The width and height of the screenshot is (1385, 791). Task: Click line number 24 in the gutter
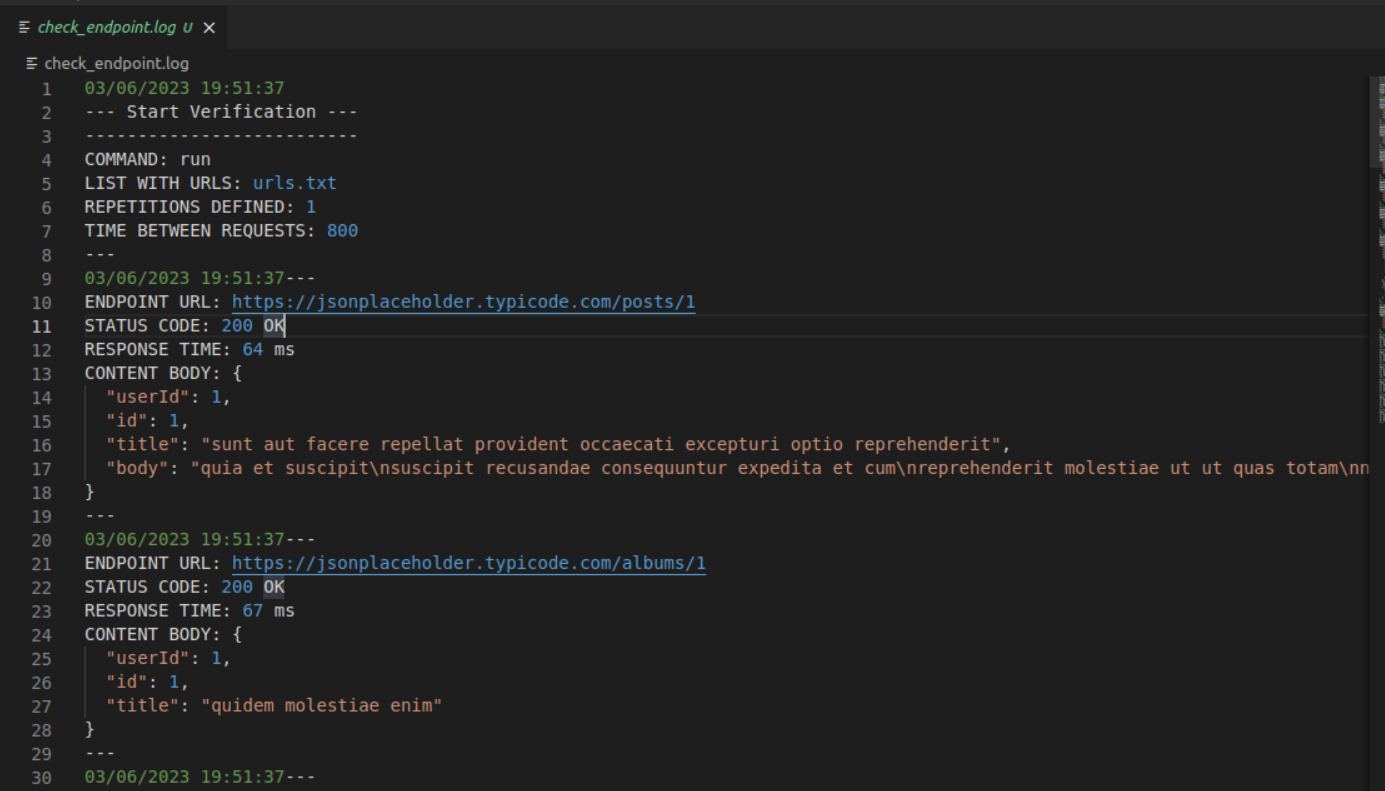(x=41, y=635)
